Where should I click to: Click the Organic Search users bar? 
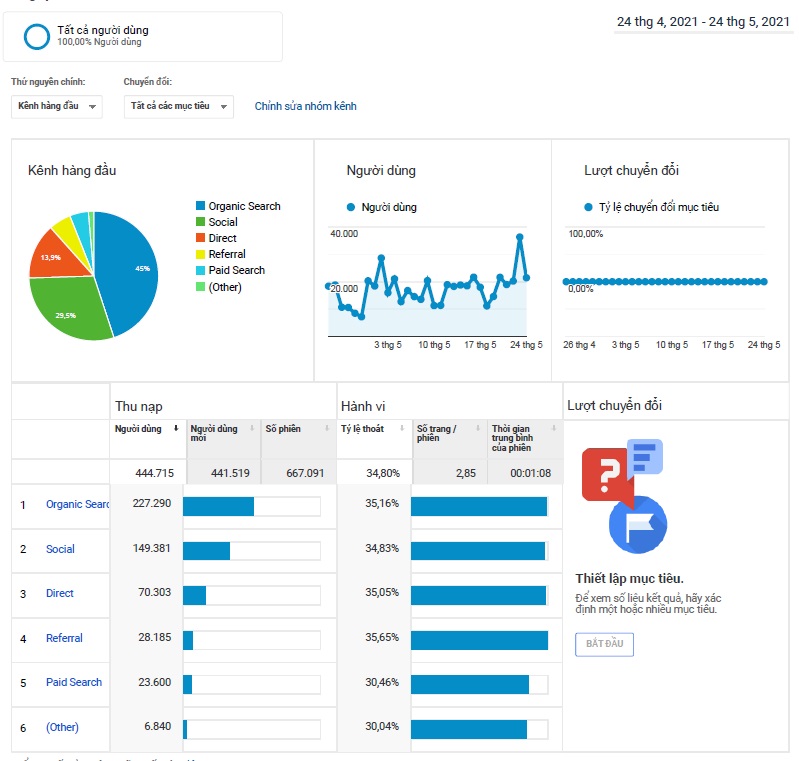[218, 507]
